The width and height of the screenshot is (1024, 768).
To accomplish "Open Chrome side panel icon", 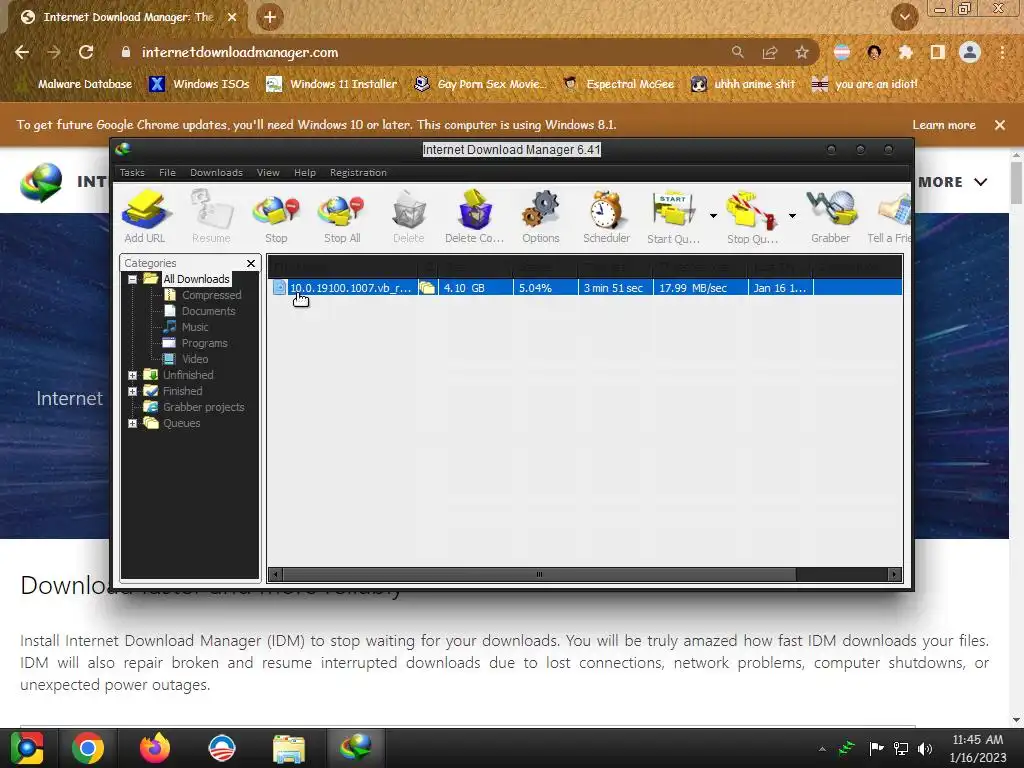I will (938, 52).
